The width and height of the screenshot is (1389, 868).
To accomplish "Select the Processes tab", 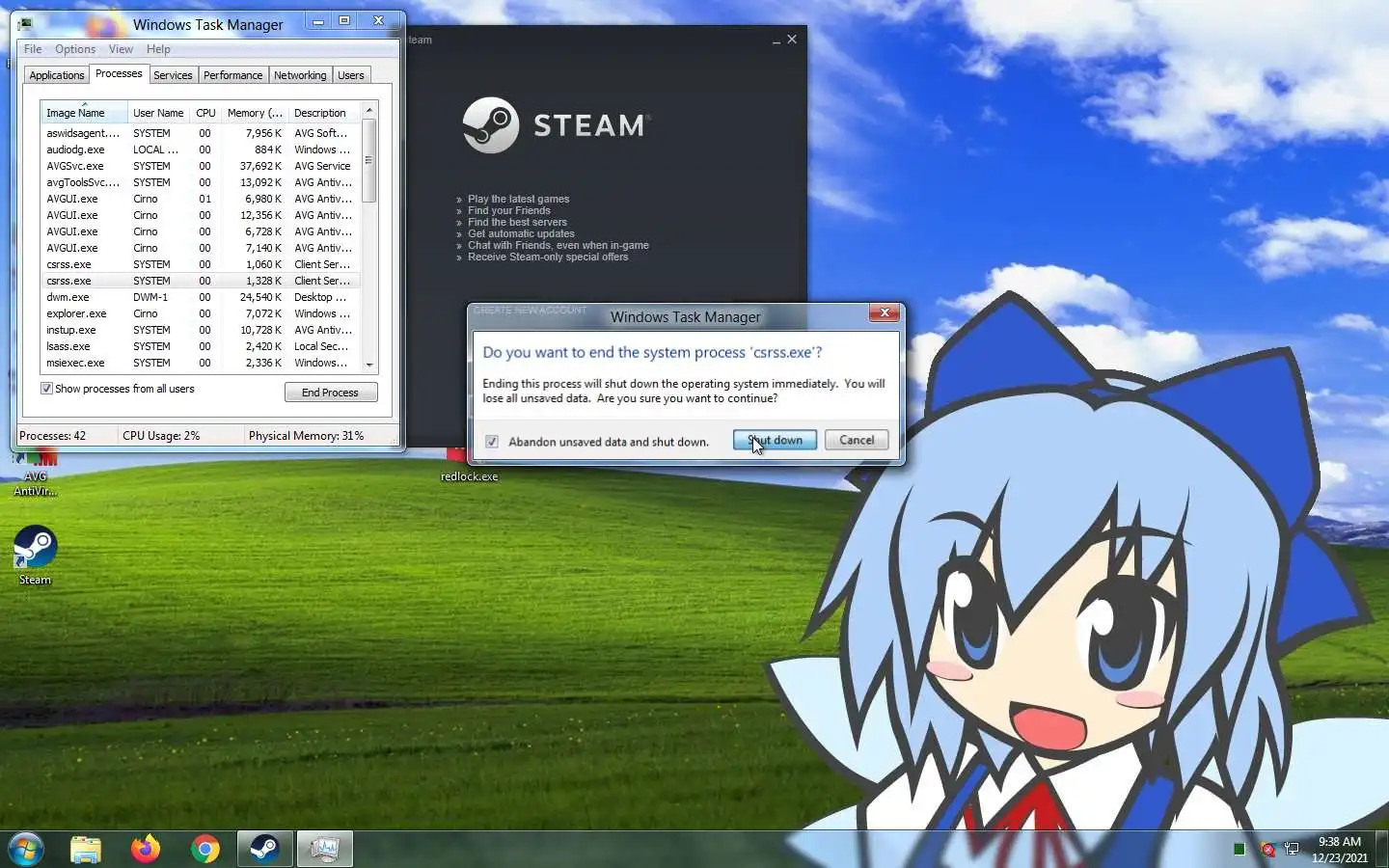I will point(119,73).
